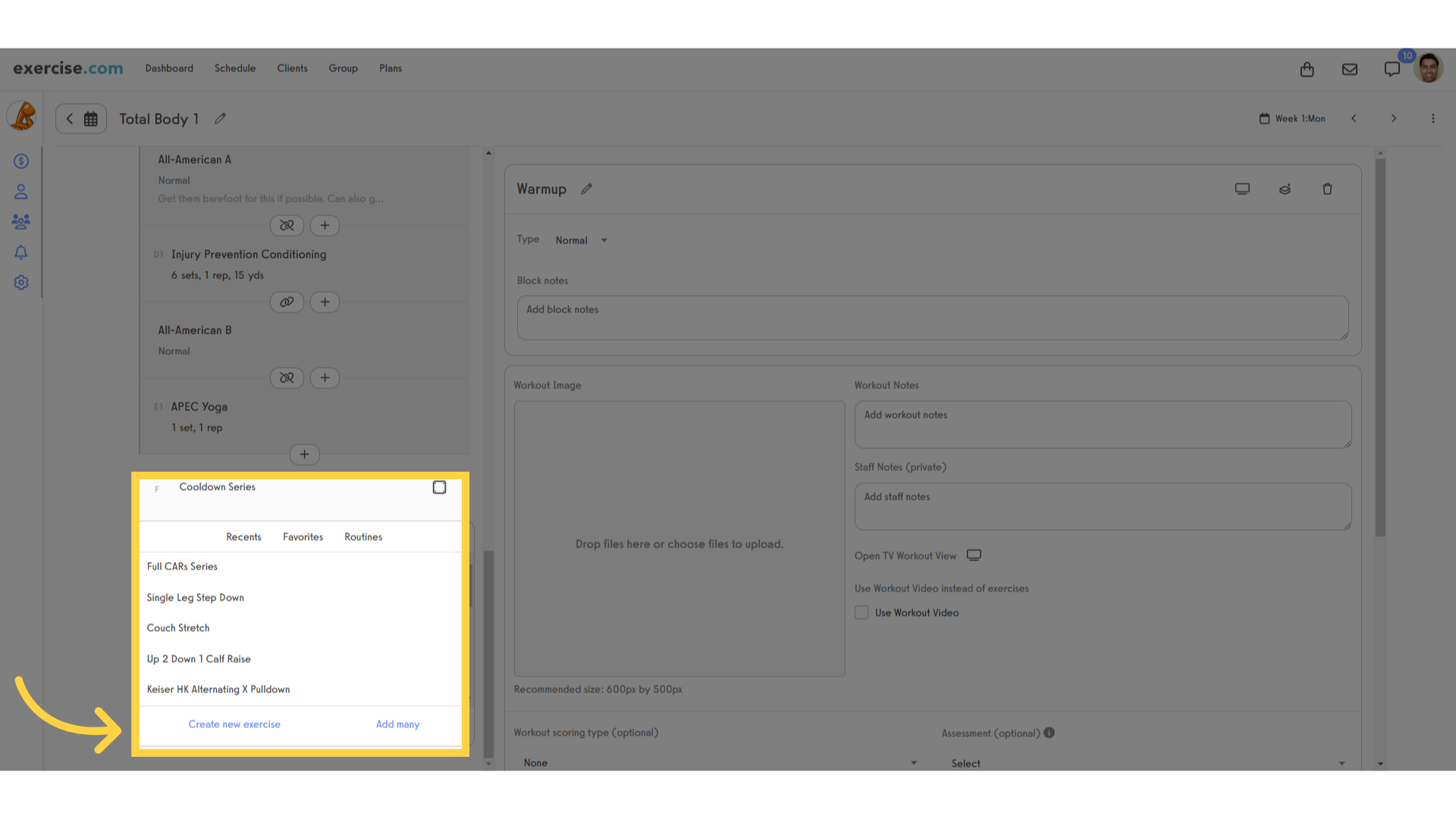The height and width of the screenshot is (819, 1456).
Task: Click the company logo in sidebar
Action: pyautogui.click(x=22, y=116)
